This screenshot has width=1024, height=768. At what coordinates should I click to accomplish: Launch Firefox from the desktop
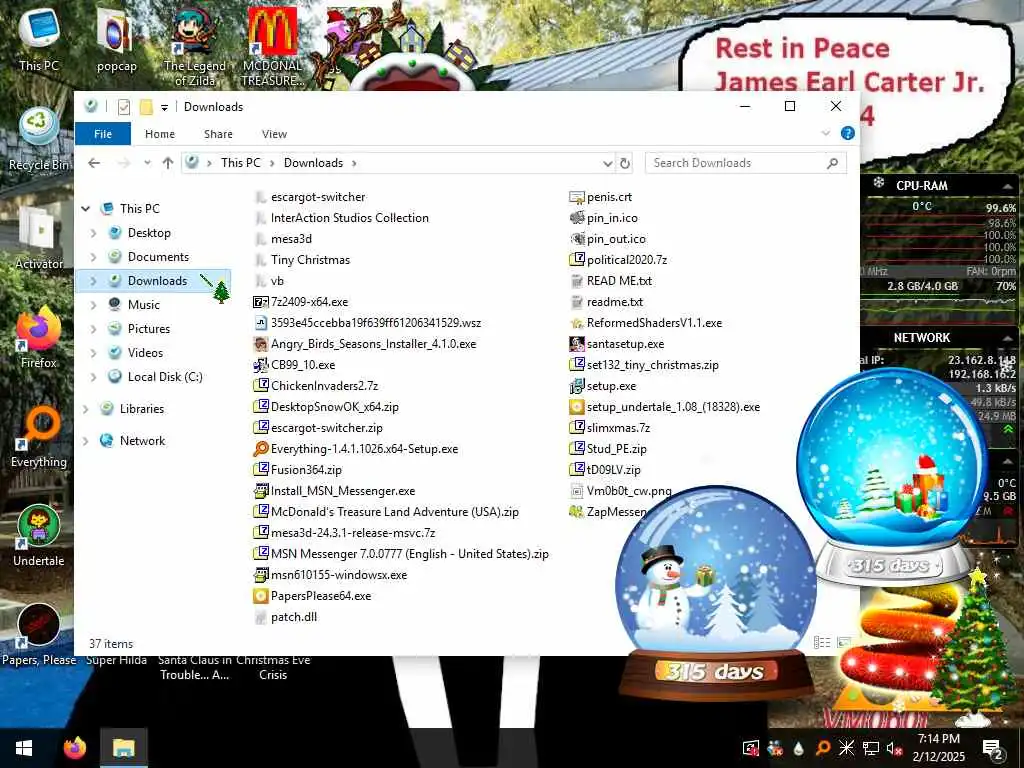(39, 338)
